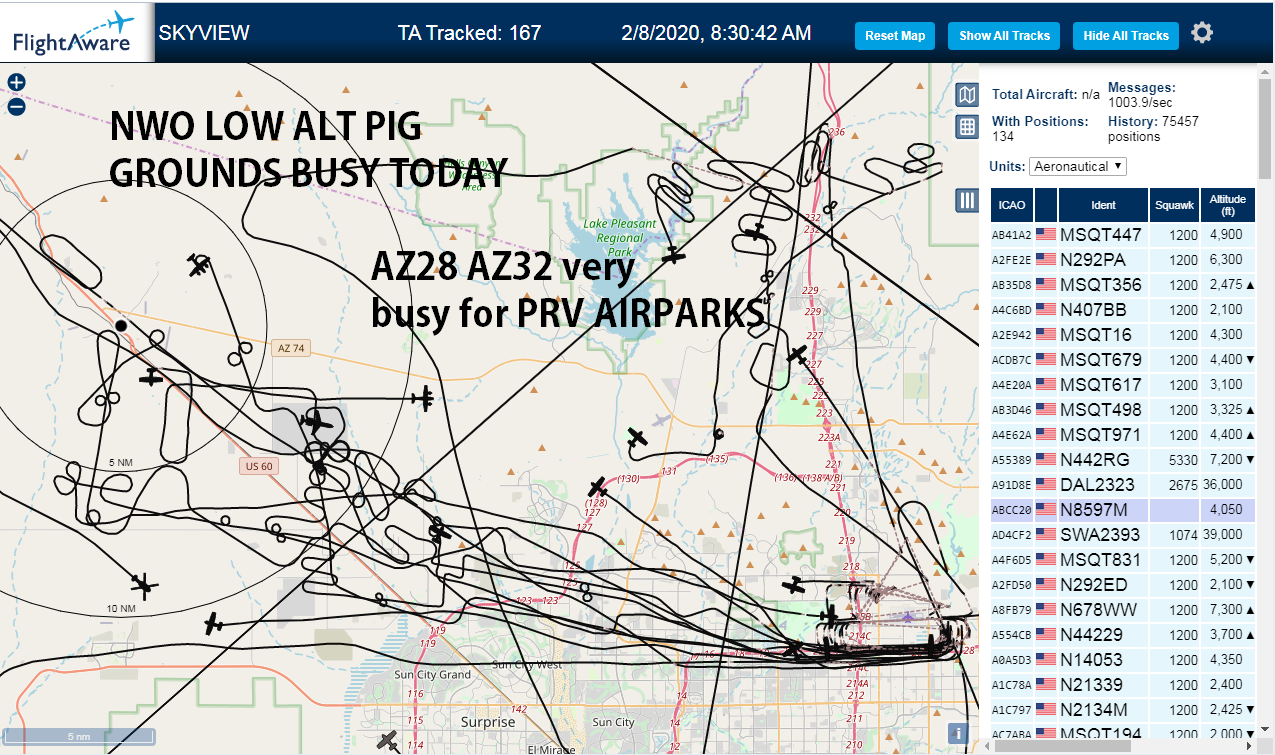Viewport: 1275px width, 755px height.
Task: Click the AZ 74 highway label
Action: 290,348
